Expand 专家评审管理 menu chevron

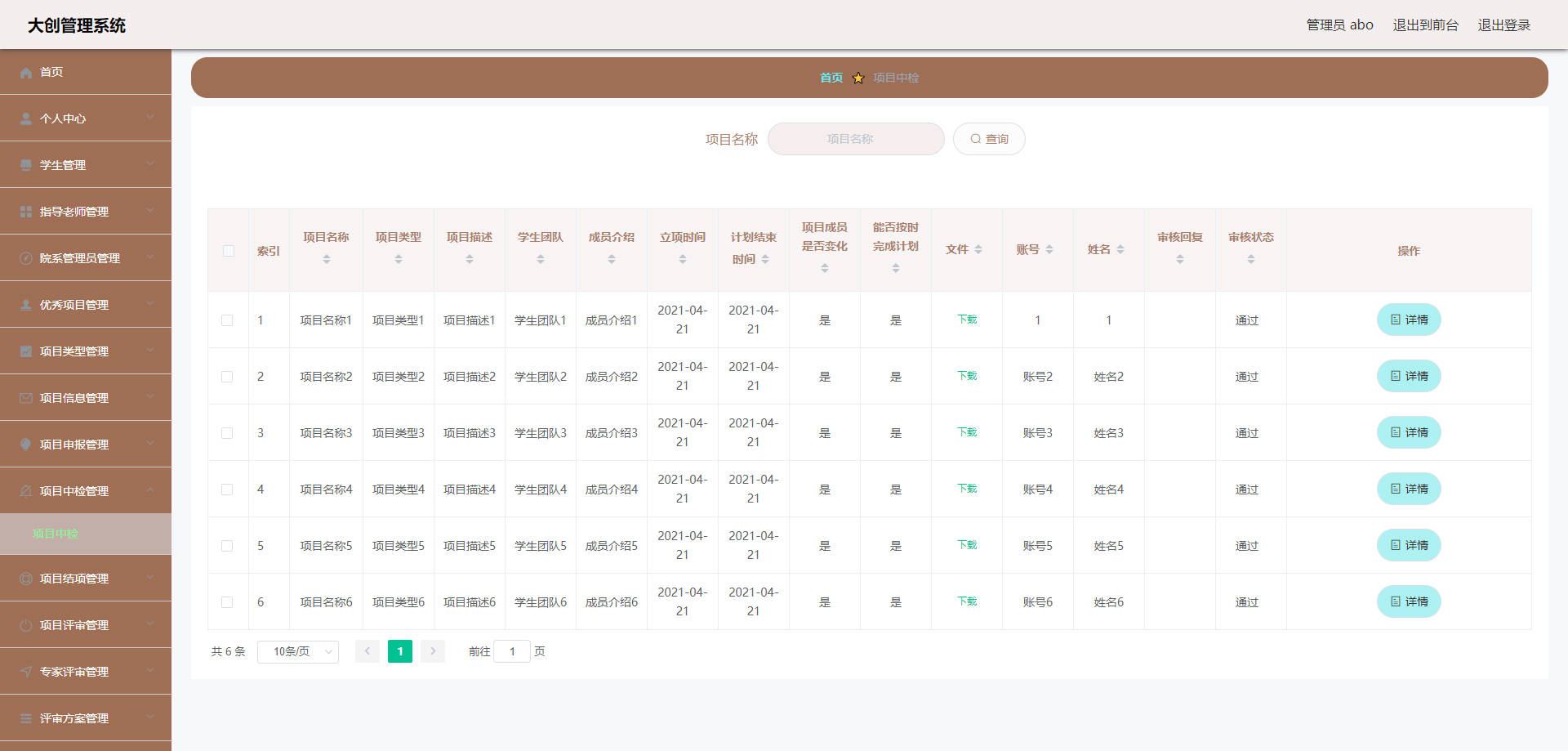coord(150,672)
